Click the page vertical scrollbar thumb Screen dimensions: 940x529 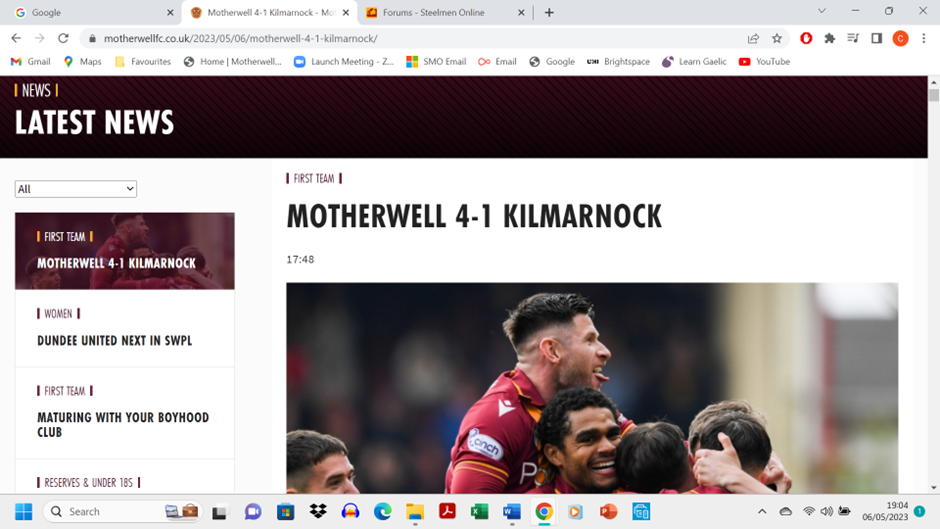tap(933, 95)
